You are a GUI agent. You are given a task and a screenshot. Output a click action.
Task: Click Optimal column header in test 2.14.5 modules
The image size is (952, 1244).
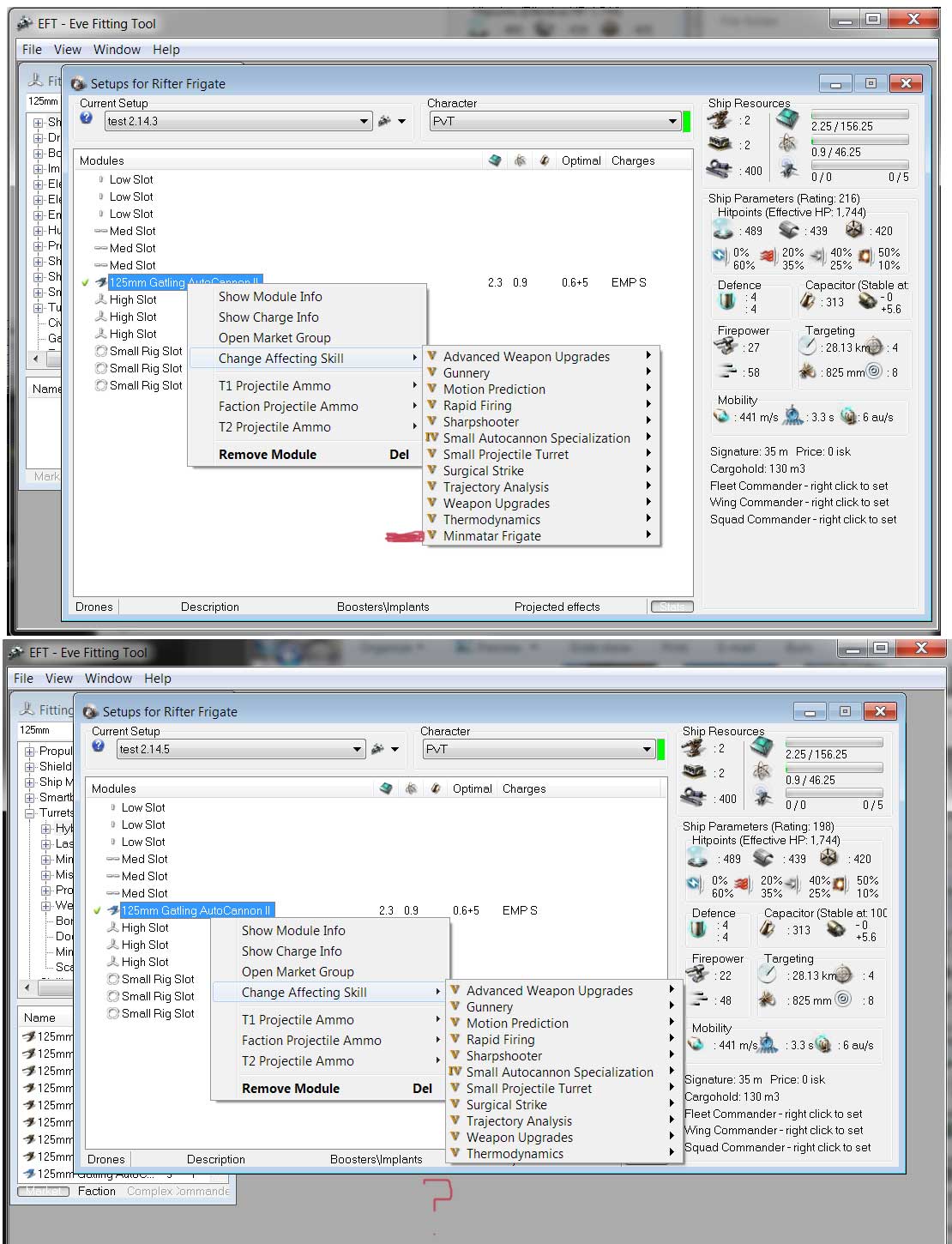tap(473, 788)
